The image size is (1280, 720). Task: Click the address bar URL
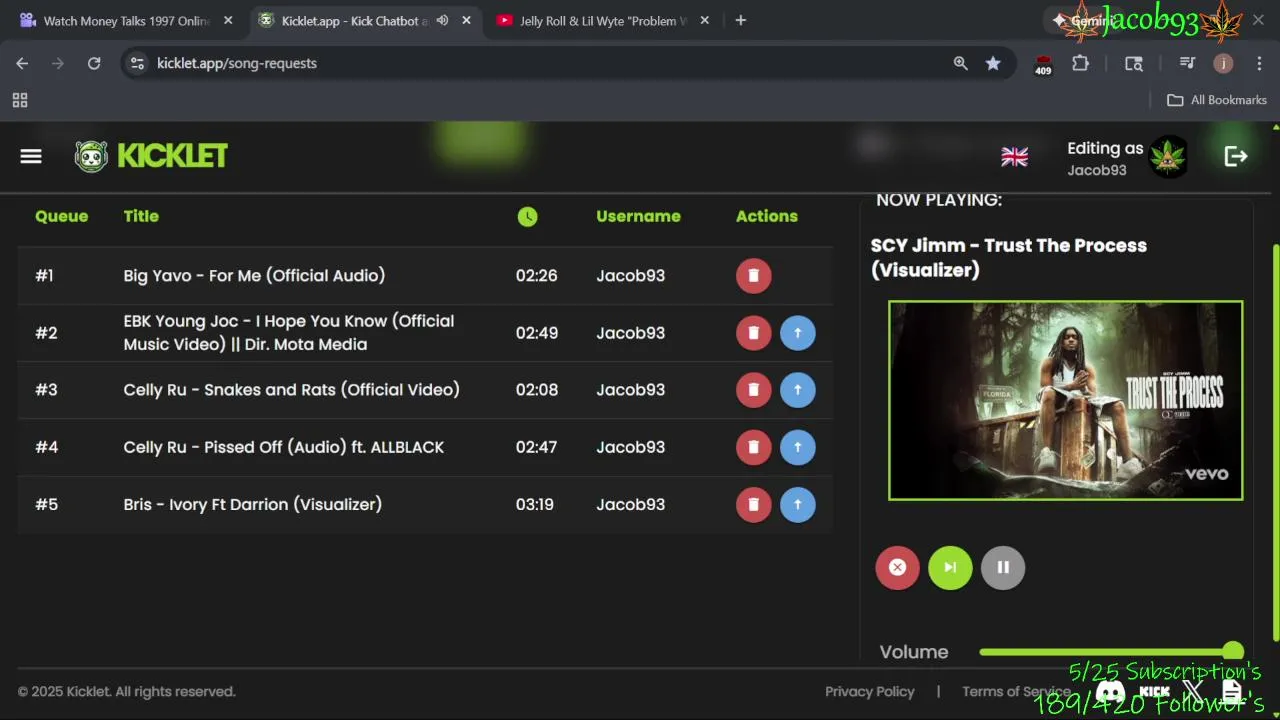pos(237,63)
